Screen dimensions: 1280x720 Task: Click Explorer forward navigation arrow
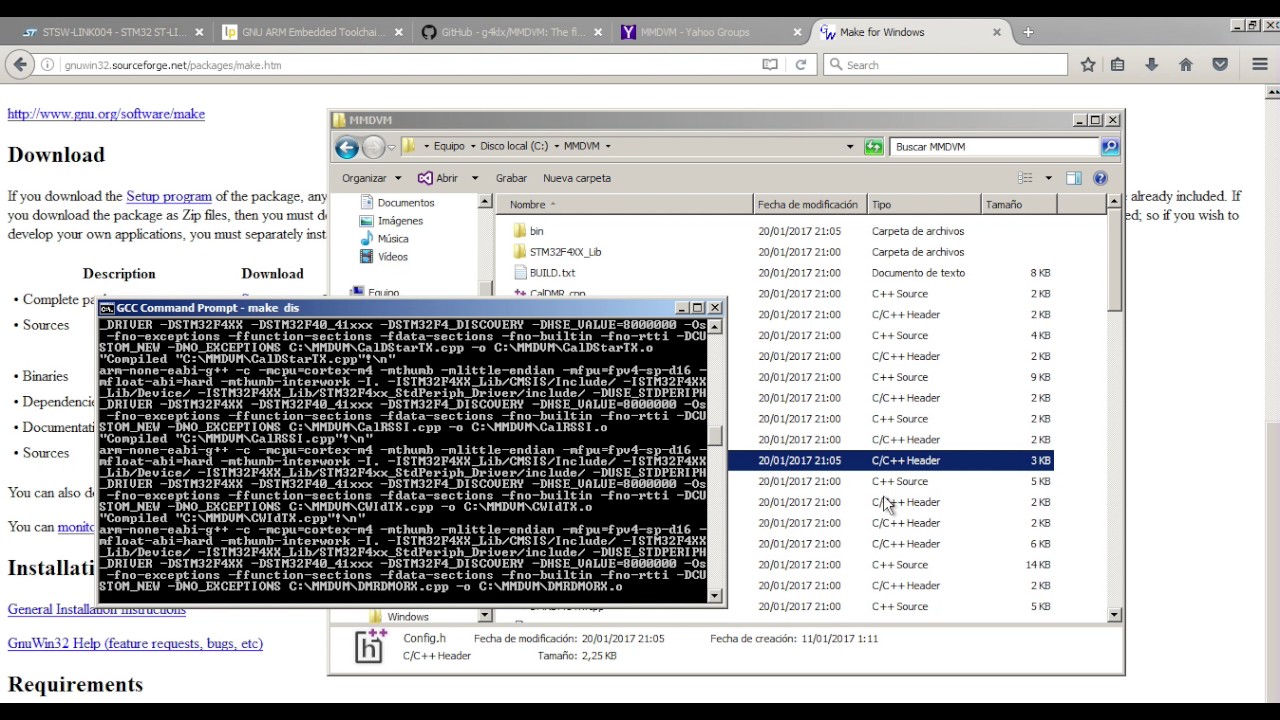[x=373, y=147]
